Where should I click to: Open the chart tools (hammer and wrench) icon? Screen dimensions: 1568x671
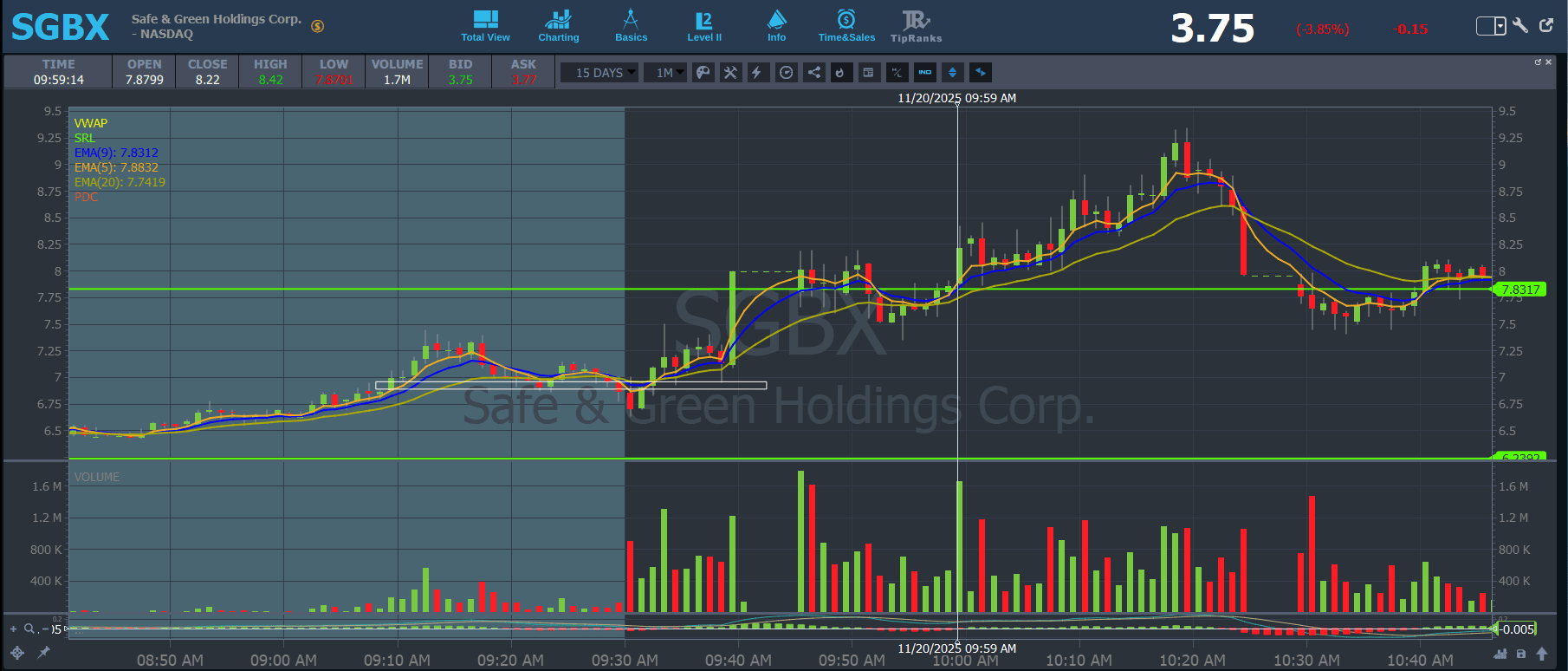(731, 73)
